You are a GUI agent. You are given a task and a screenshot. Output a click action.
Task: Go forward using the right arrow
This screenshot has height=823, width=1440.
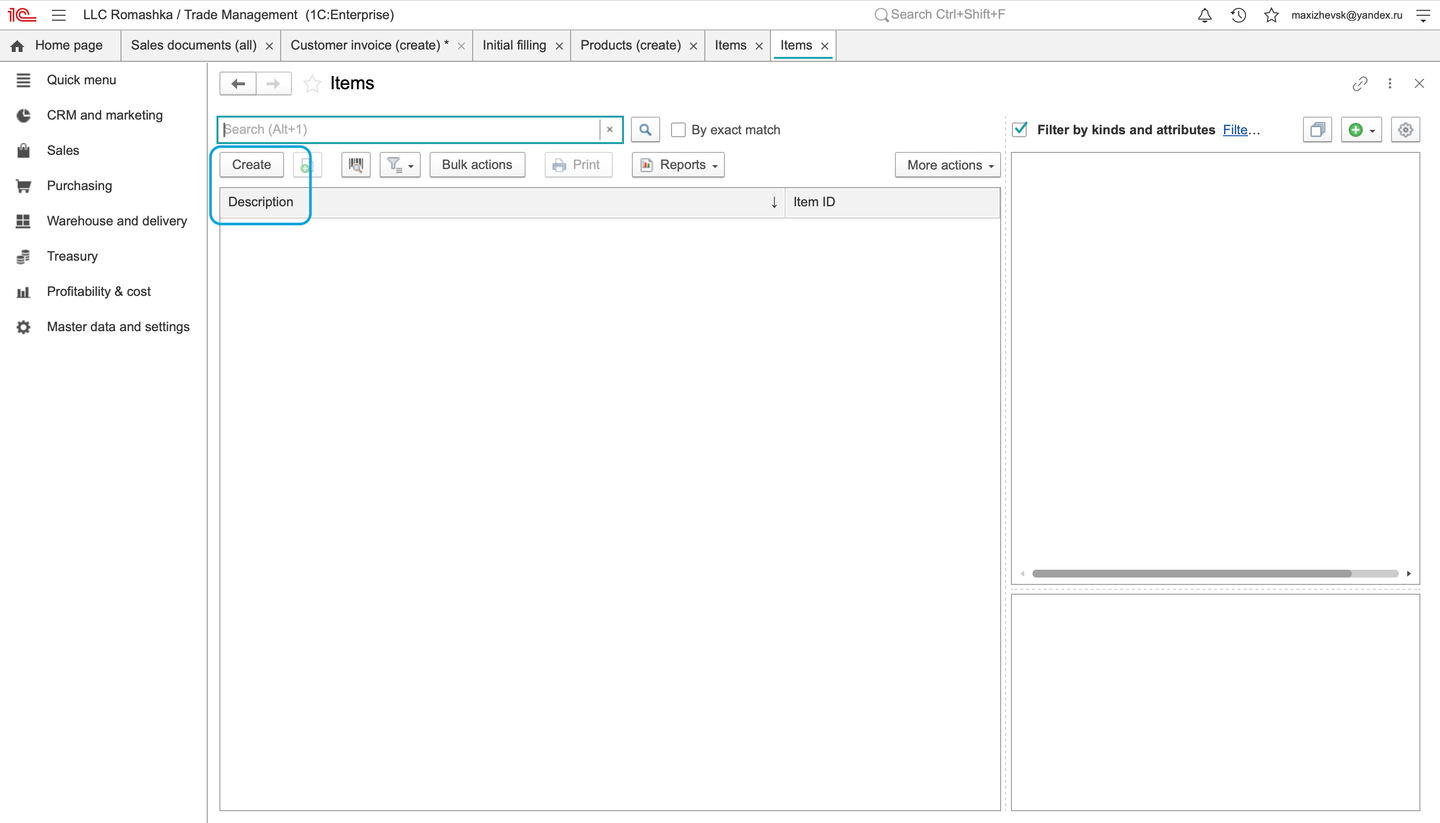[274, 84]
